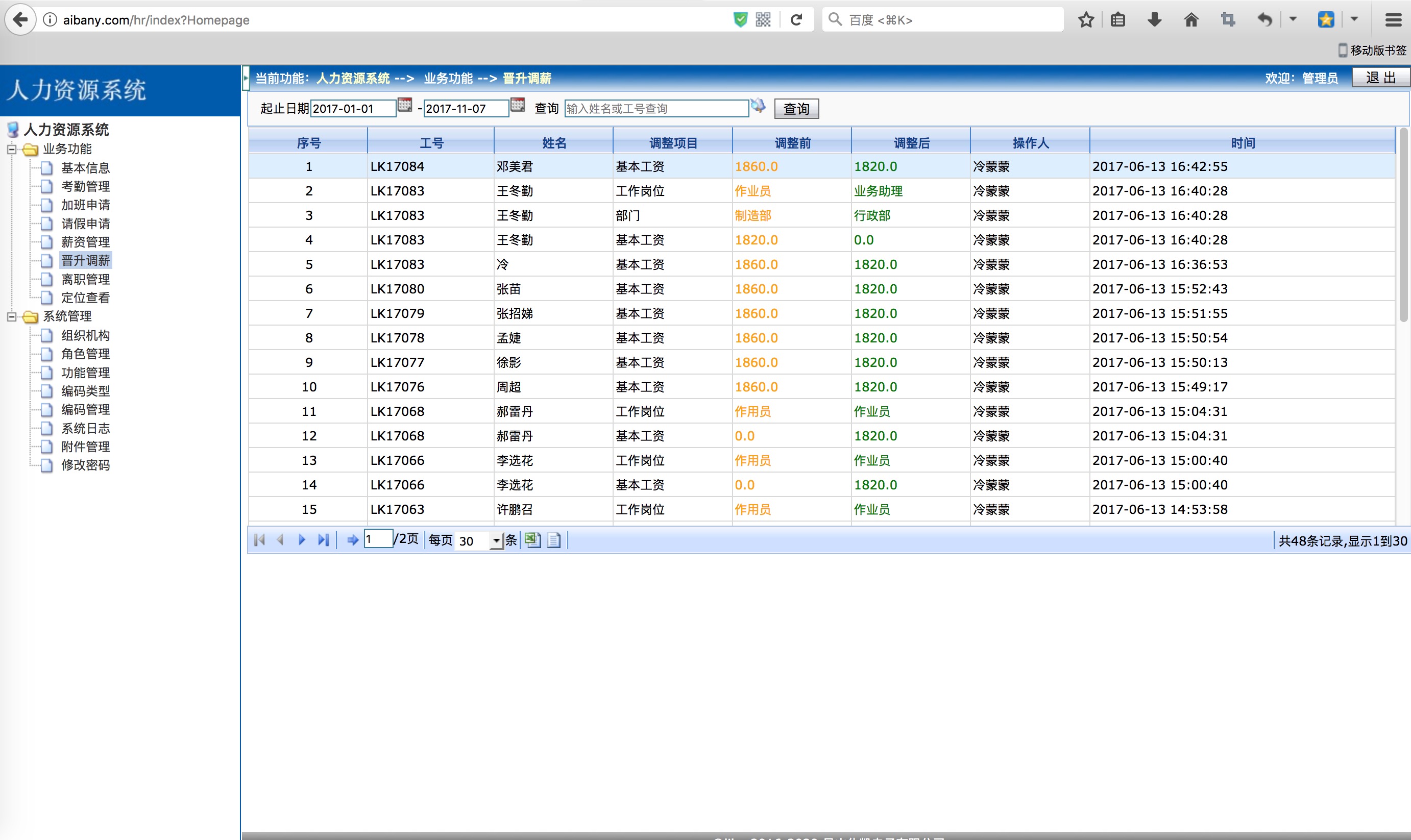Image resolution: width=1411 pixels, height=840 pixels.
Task: Collapse the 系统管理 folder
Action: point(11,317)
